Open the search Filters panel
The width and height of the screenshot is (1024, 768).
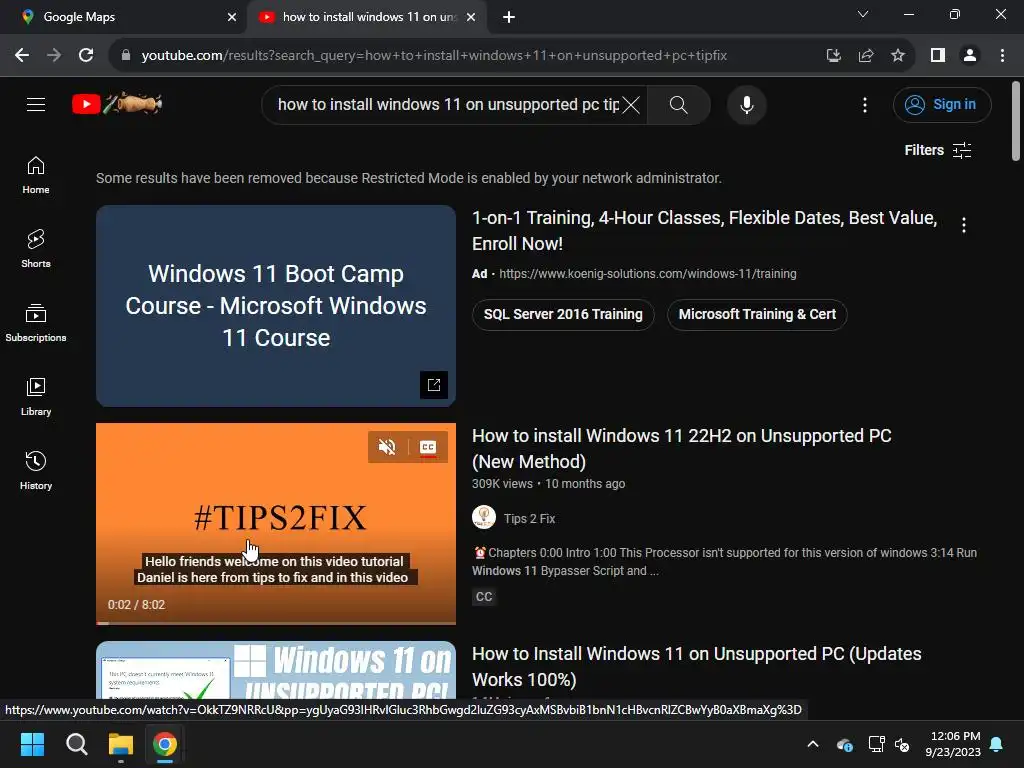coord(938,150)
